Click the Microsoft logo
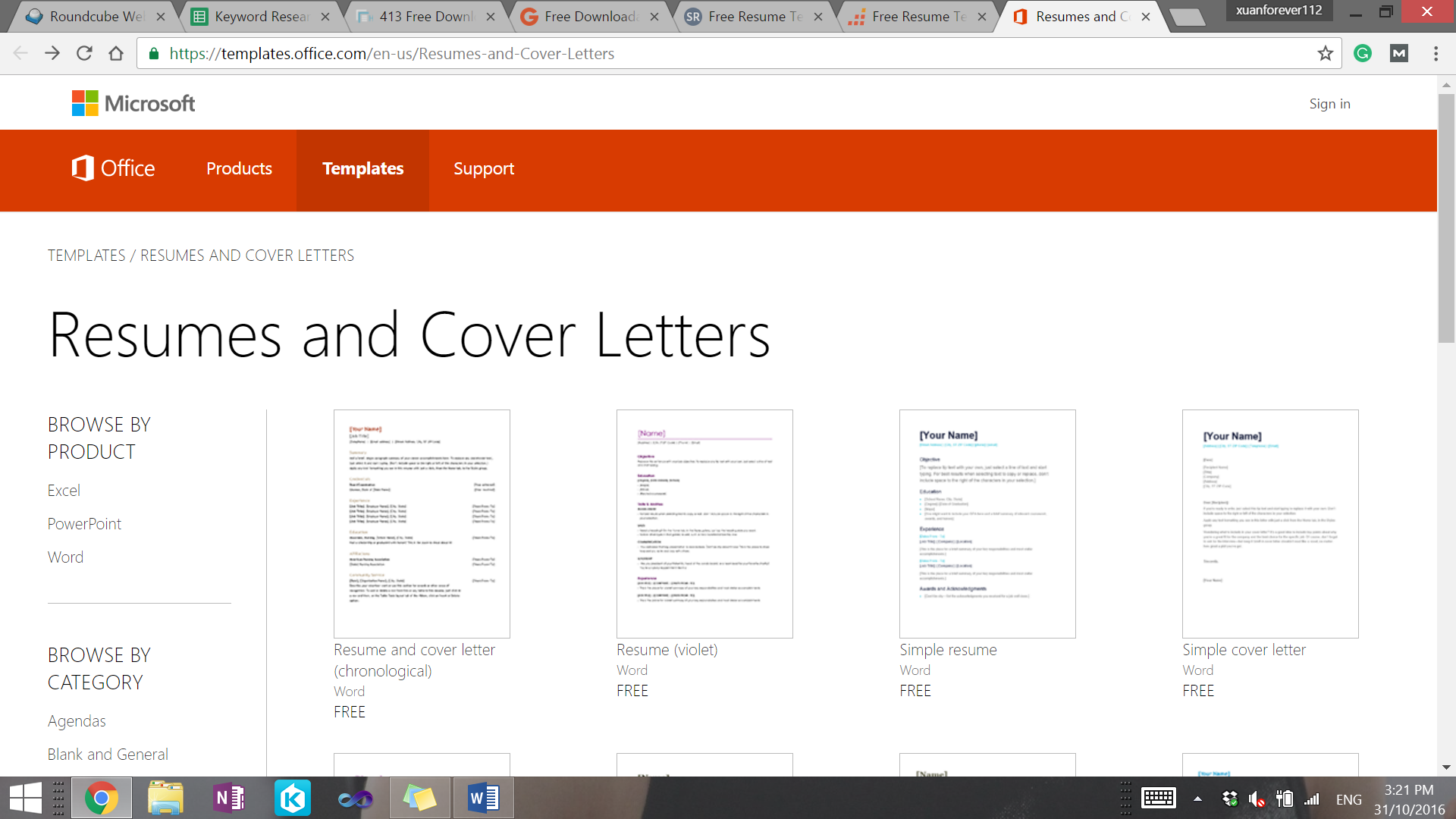This screenshot has height=819, width=1456. pos(133,103)
